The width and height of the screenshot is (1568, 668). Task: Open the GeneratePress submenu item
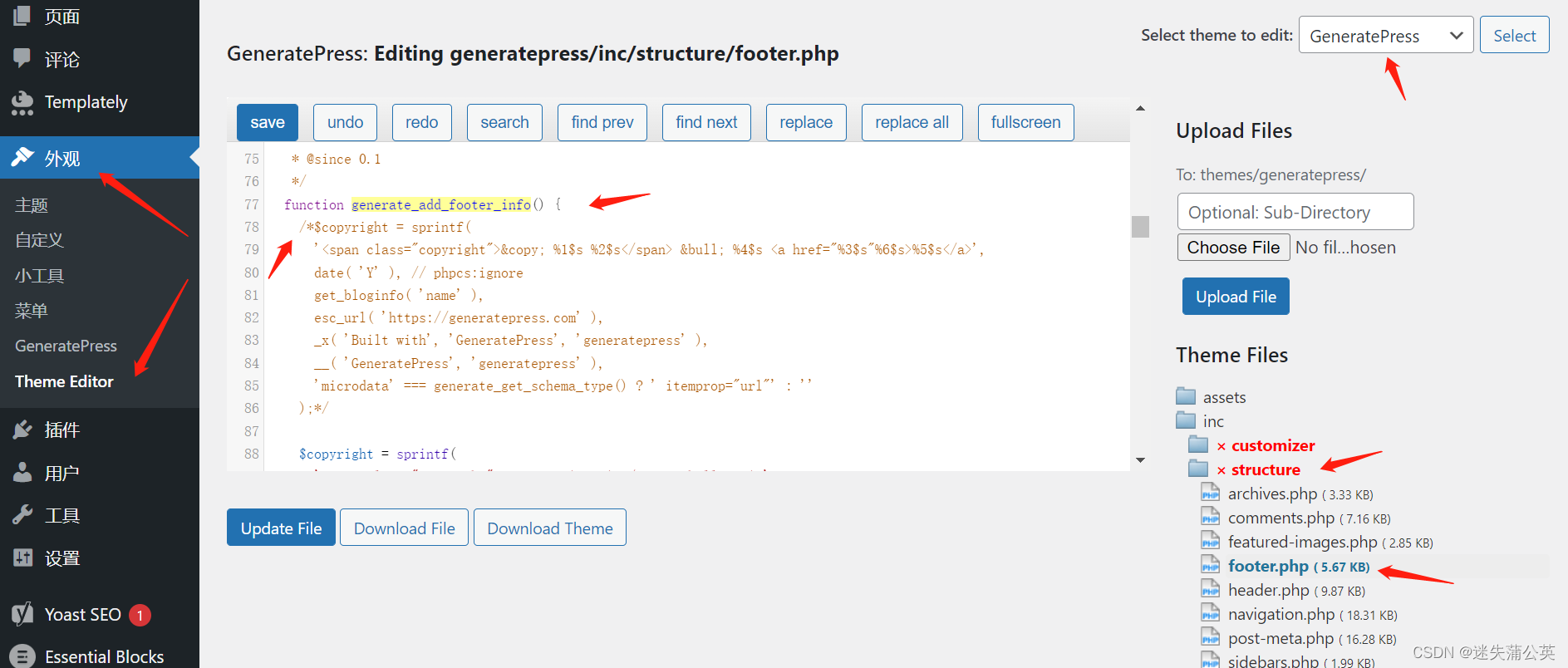[x=66, y=346]
